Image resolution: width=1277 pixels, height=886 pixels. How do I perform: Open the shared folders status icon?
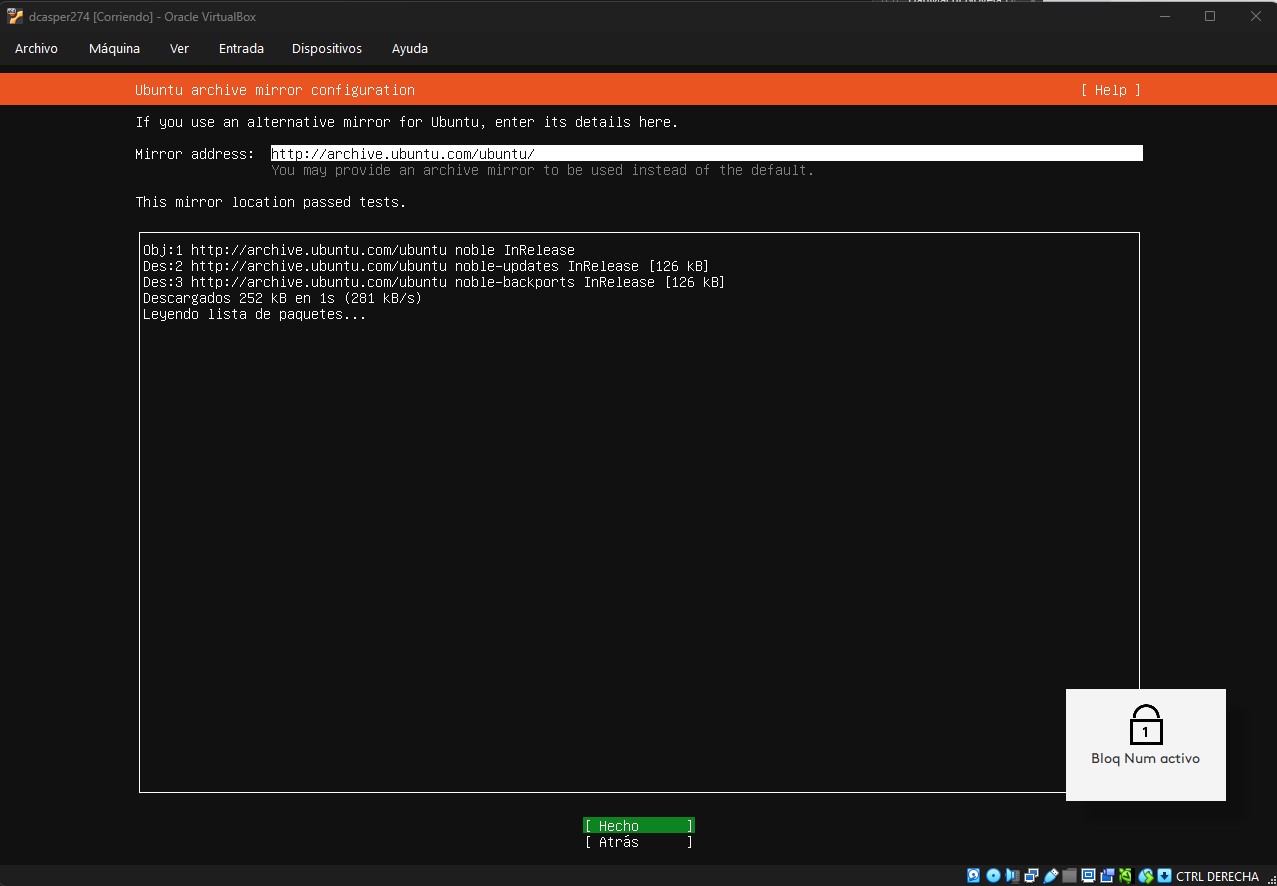point(1069,876)
